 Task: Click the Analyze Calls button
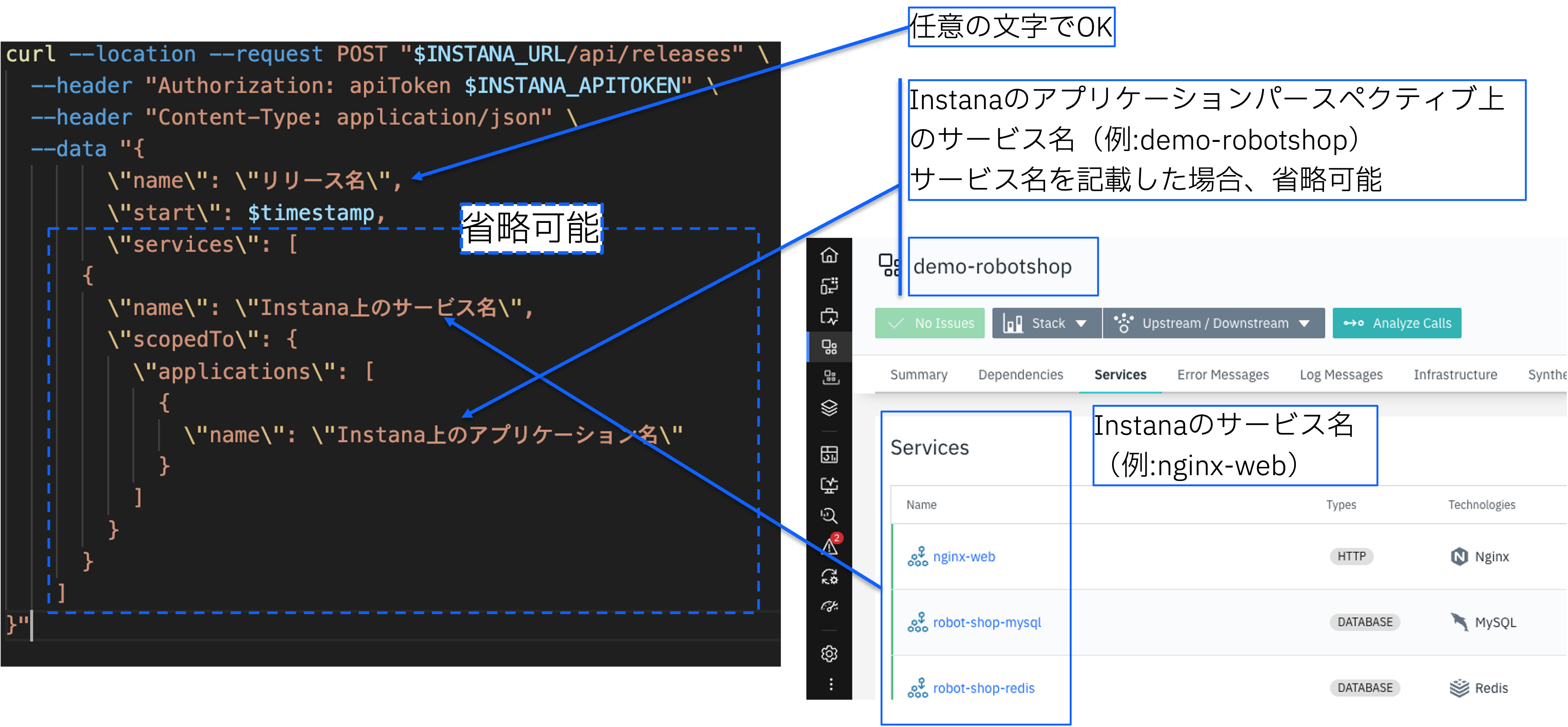coord(1397,323)
